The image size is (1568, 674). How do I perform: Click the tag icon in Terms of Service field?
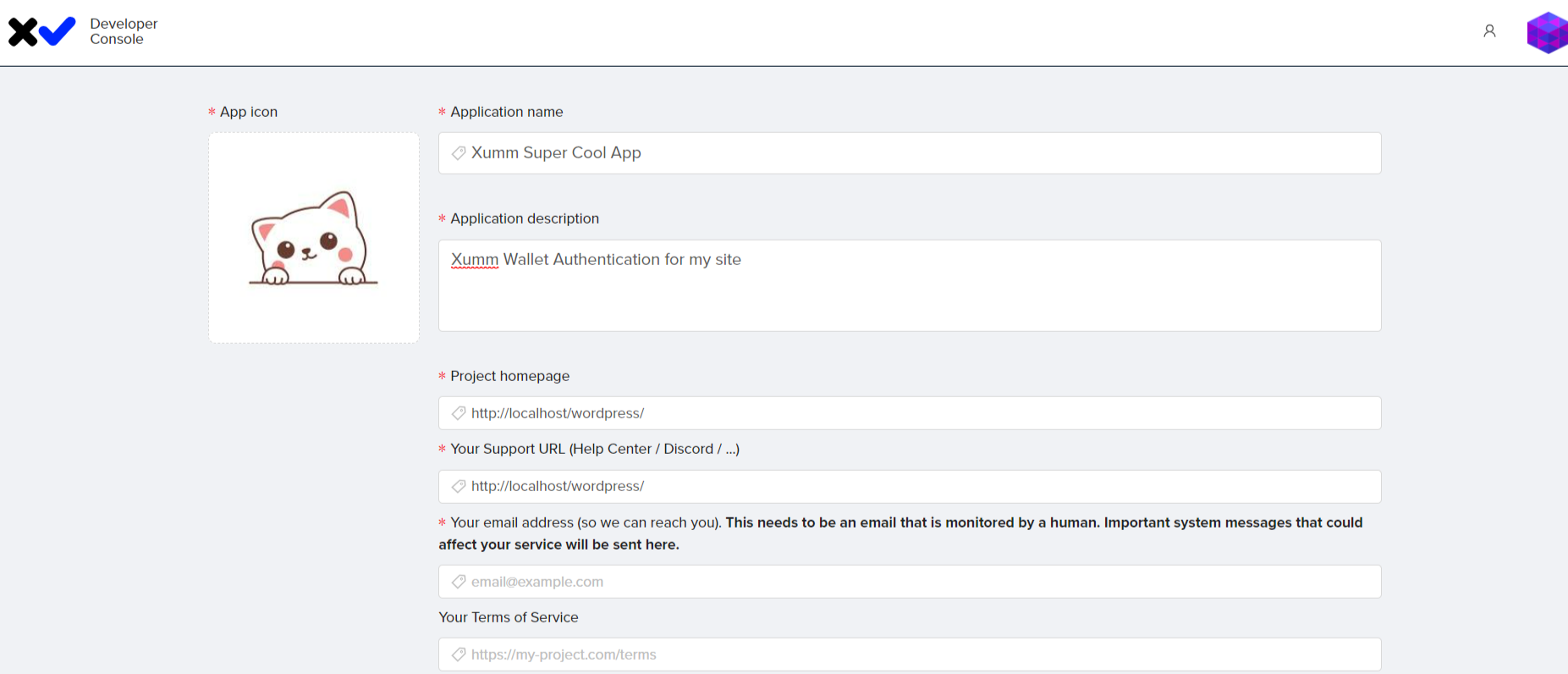point(459,655)
